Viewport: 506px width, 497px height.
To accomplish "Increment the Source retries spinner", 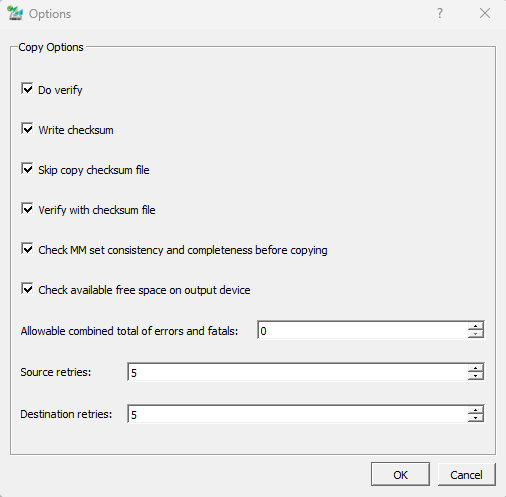I will [x=476, y=368].
